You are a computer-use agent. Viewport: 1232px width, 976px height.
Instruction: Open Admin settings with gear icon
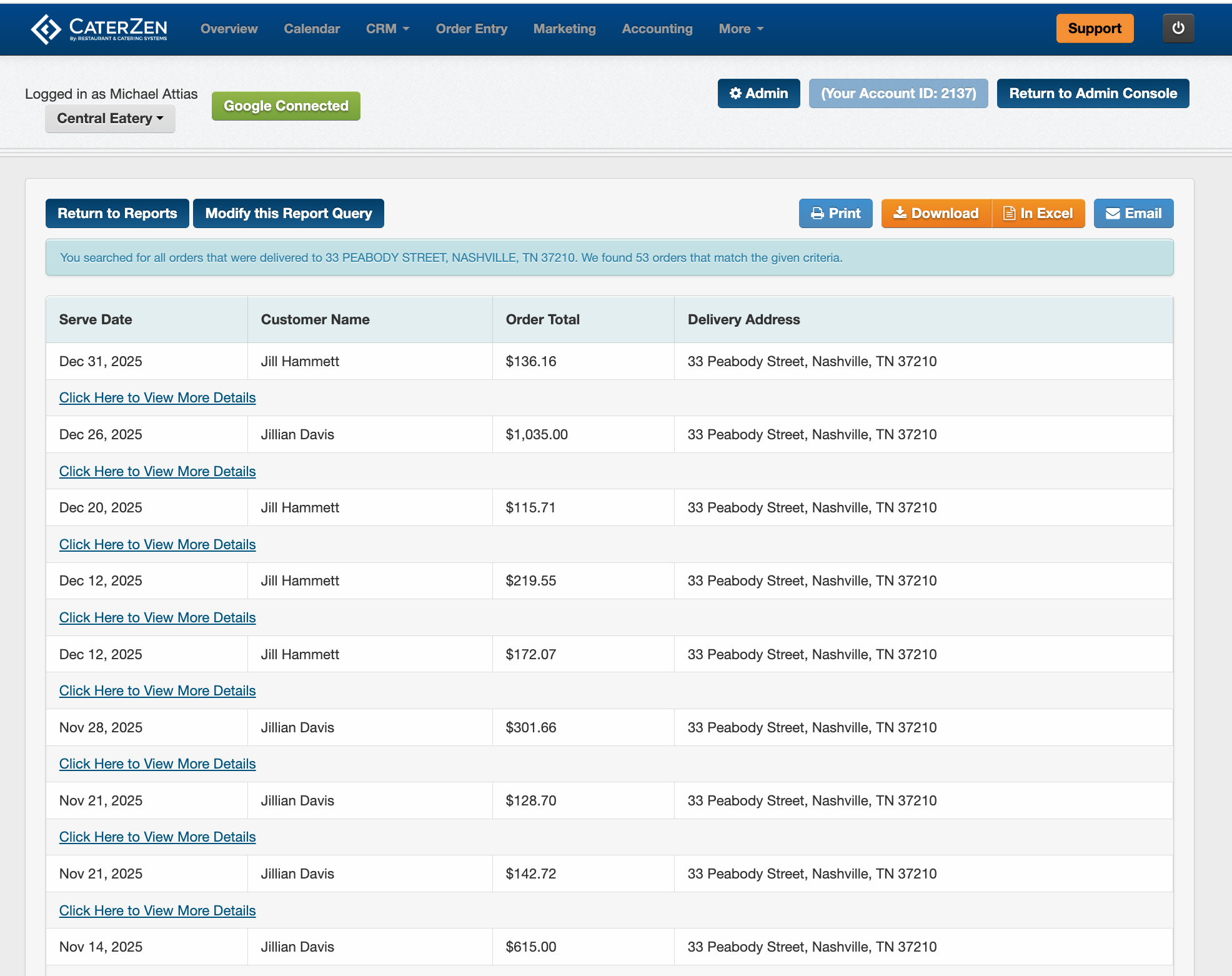click(758, 94)
